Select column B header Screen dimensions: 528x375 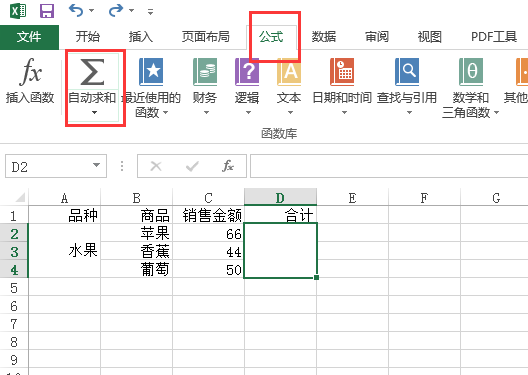point(136,198)
